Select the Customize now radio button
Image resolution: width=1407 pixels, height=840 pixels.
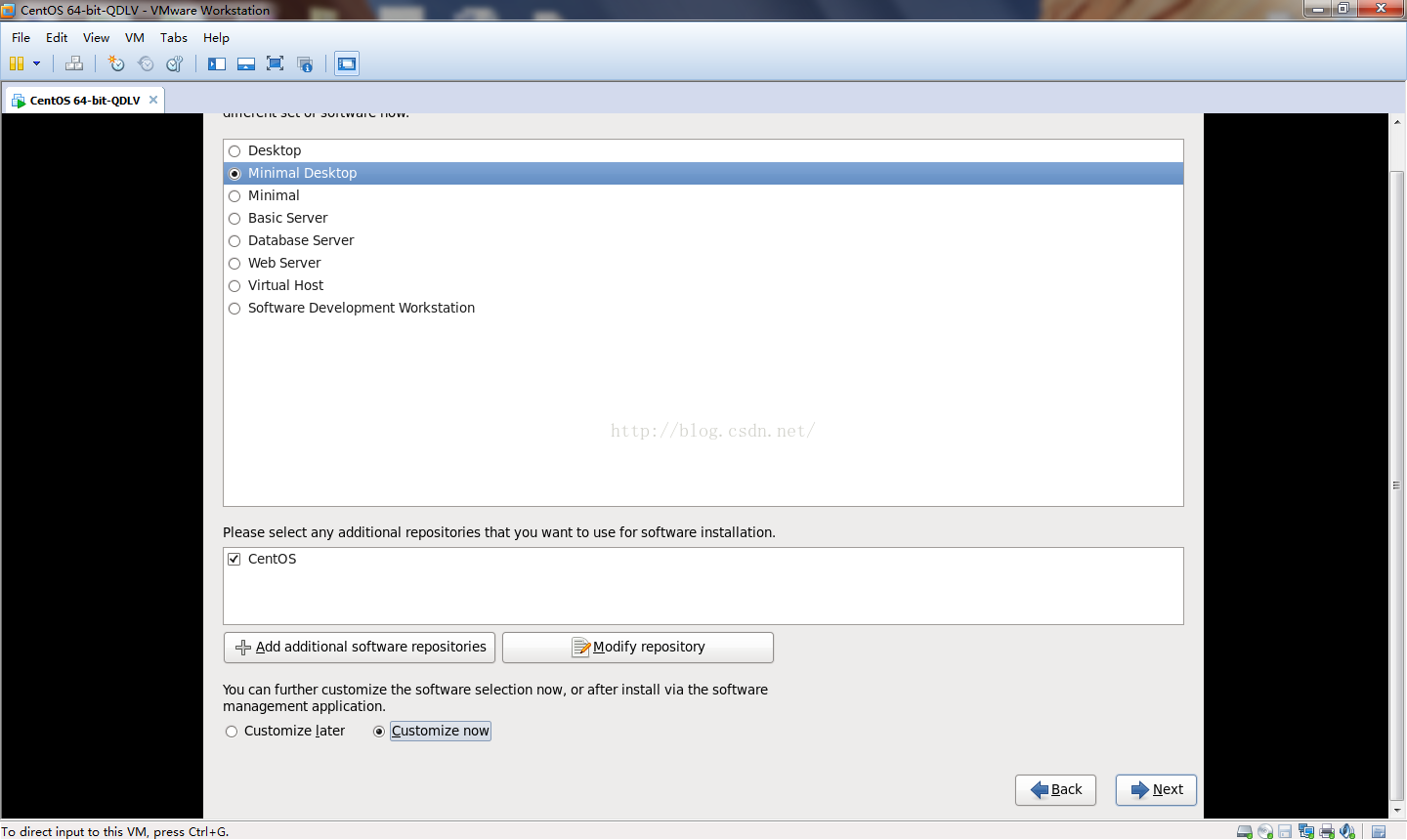[x=379, y=732]
